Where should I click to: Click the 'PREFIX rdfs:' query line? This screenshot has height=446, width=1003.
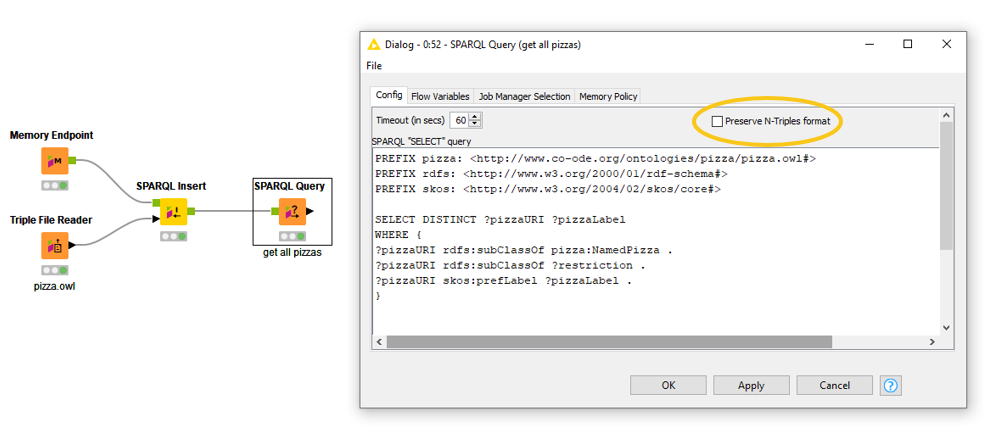click(551, 173)
